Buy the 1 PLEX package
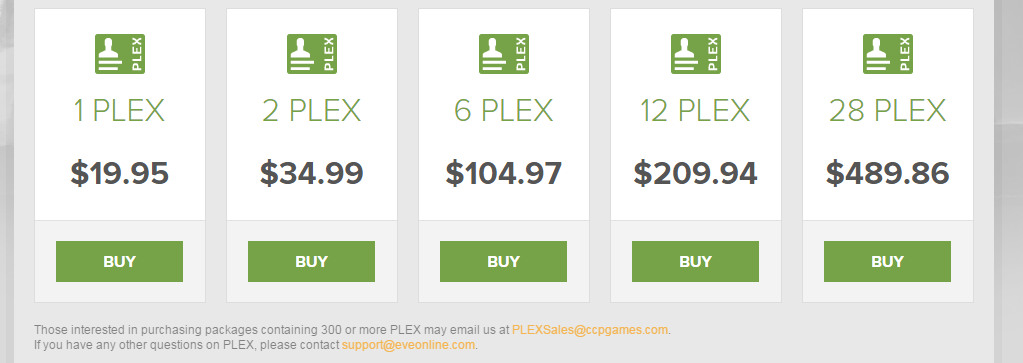 119,261
